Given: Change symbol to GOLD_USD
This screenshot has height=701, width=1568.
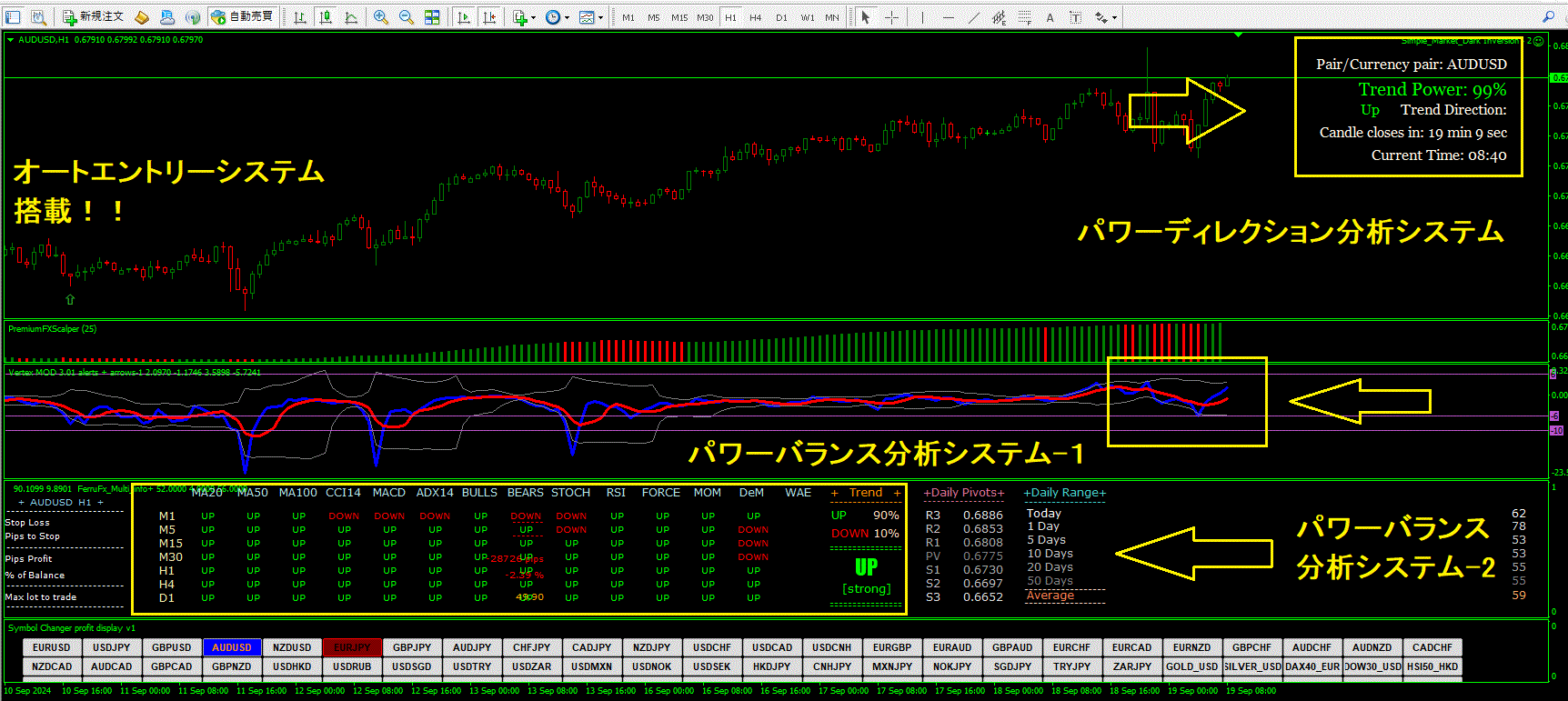Looking at the screenshot, I should pos(1191,666).
